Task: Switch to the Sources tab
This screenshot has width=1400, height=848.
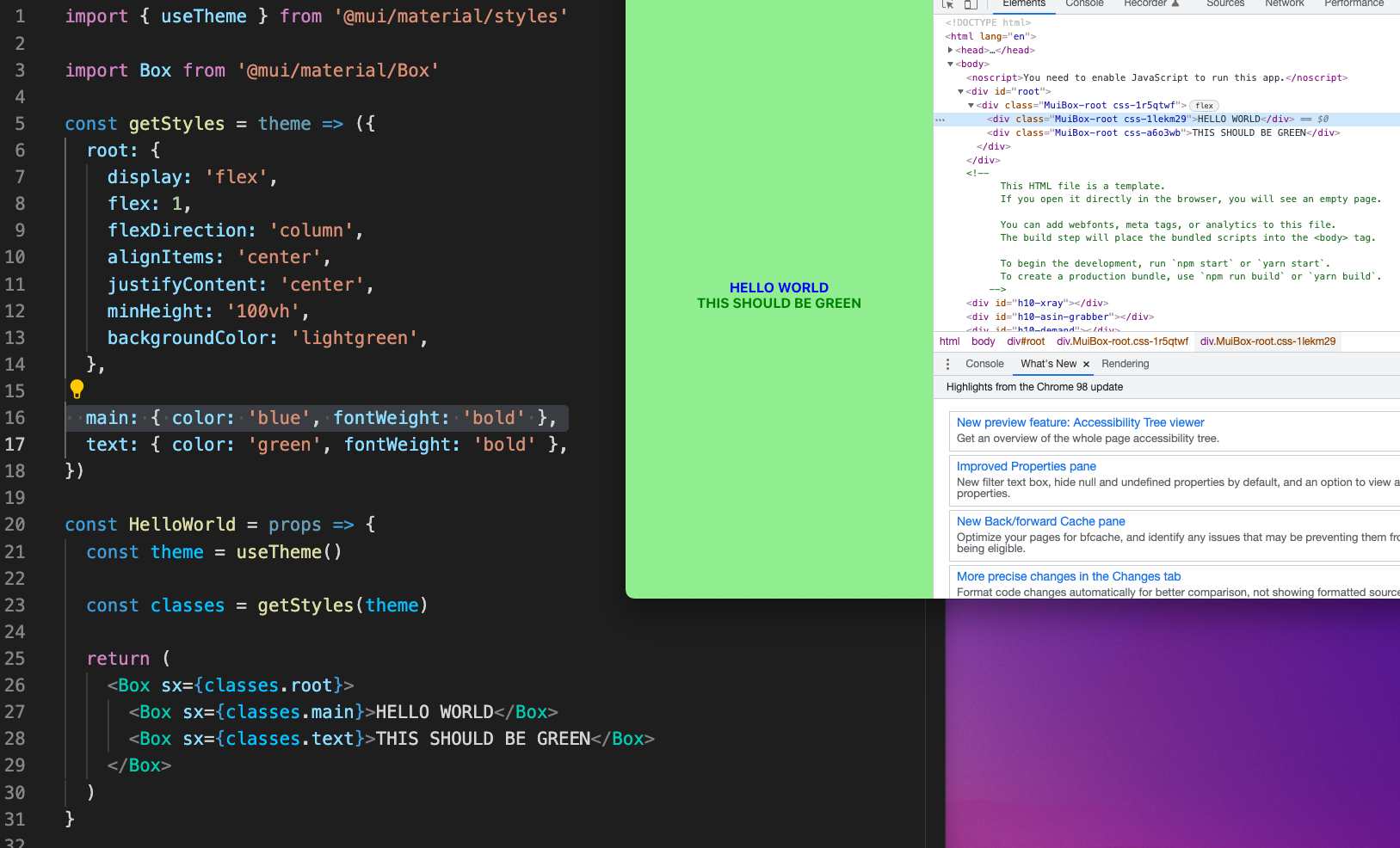Action: tap(1225, 3)
